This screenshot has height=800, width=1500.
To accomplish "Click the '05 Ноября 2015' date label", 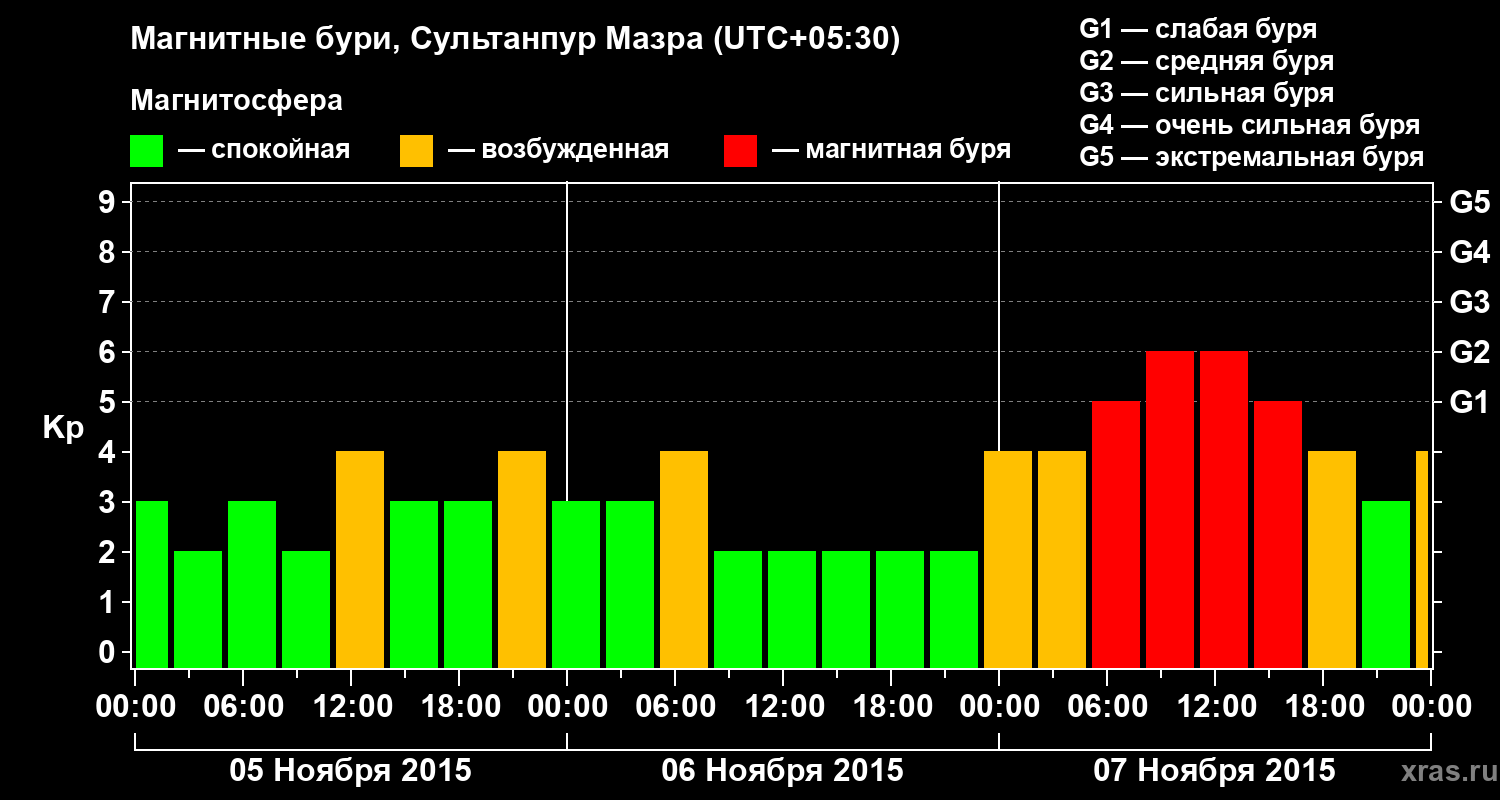I will 350,770.
